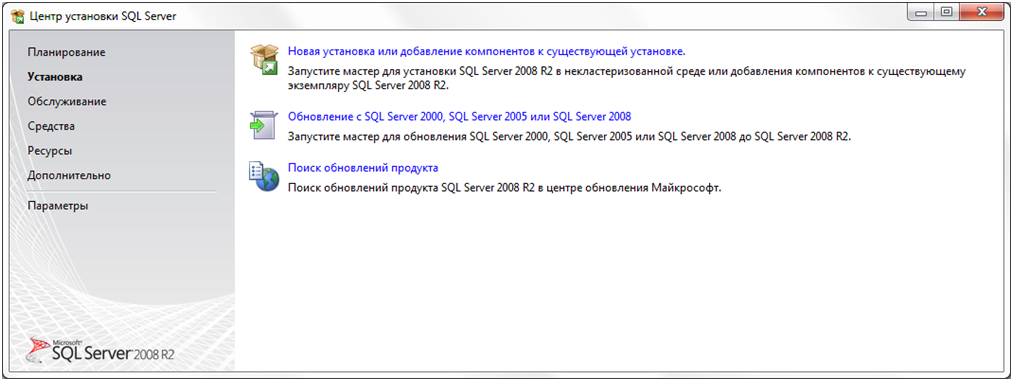Viewport: 1013px width, 381px height.
Task: Click the upgrade from SQL Server icon
Action: pos(263,125)
